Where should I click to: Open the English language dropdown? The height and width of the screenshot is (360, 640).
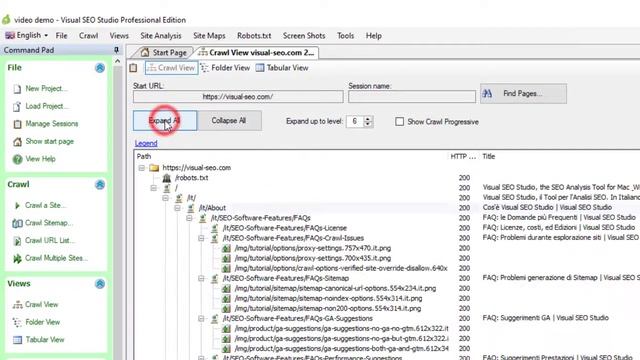click(27, 36)
